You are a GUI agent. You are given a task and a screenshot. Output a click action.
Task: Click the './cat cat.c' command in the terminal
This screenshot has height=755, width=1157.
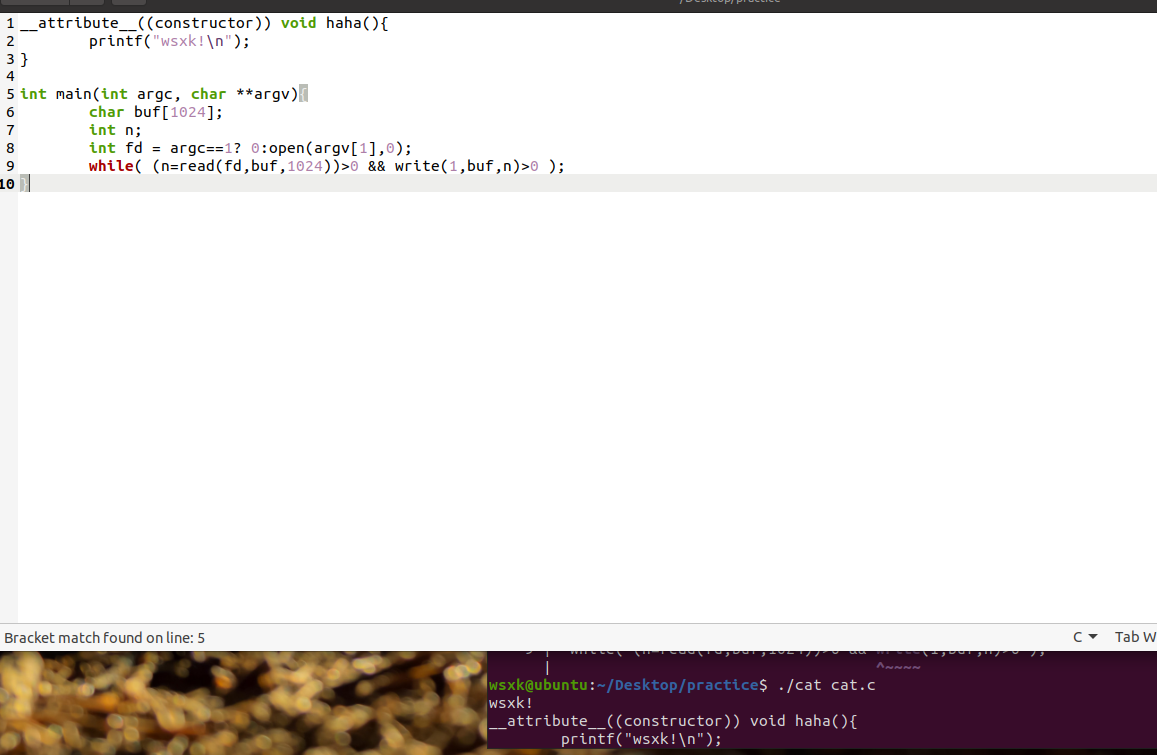[x=826, y=685]
